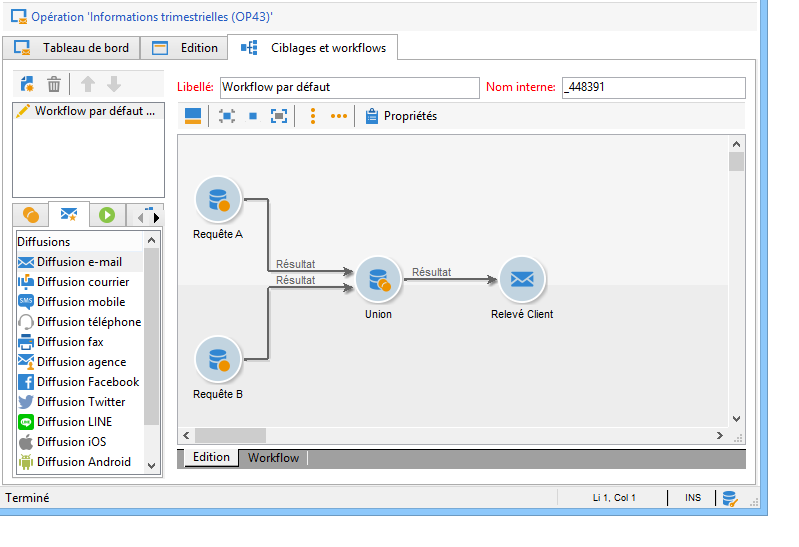799x547 pixels.
Task: Open the orange targeting activities palette tab
Action: [x=31, y=215]
